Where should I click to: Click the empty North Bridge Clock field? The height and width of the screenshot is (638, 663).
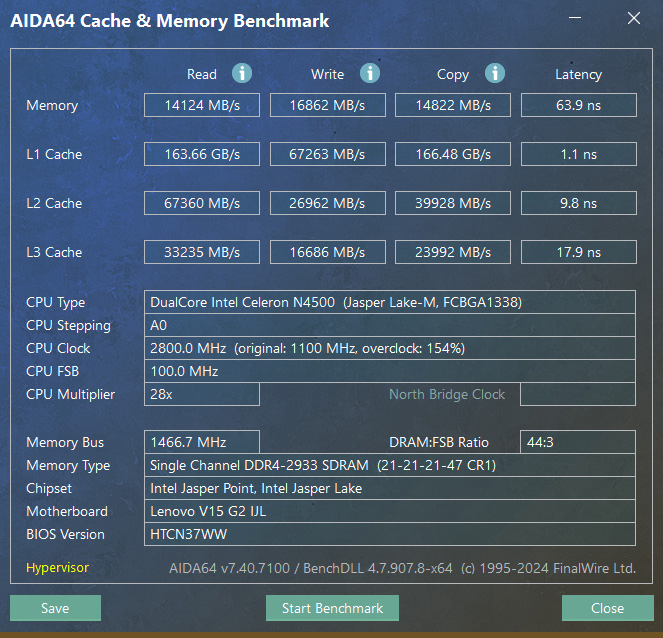(578, 394)
